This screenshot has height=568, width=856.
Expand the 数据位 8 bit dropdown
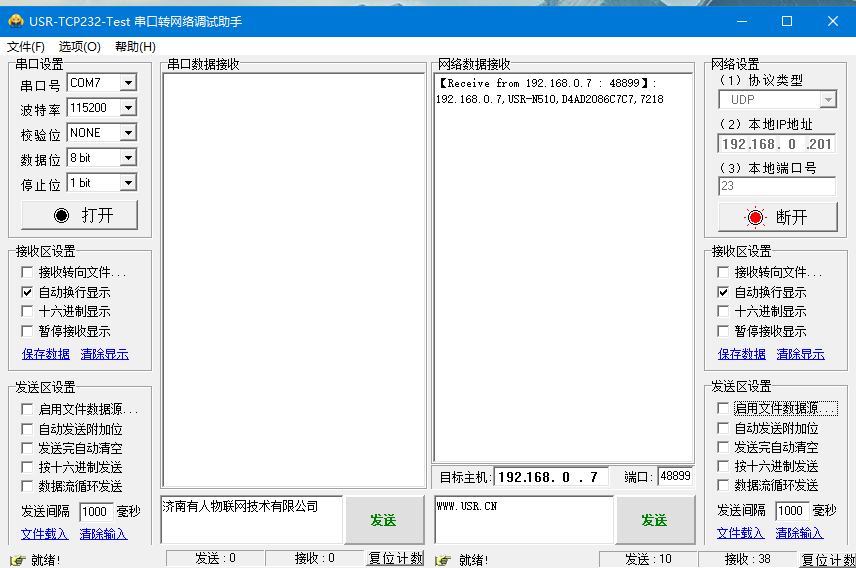(128, 158)
